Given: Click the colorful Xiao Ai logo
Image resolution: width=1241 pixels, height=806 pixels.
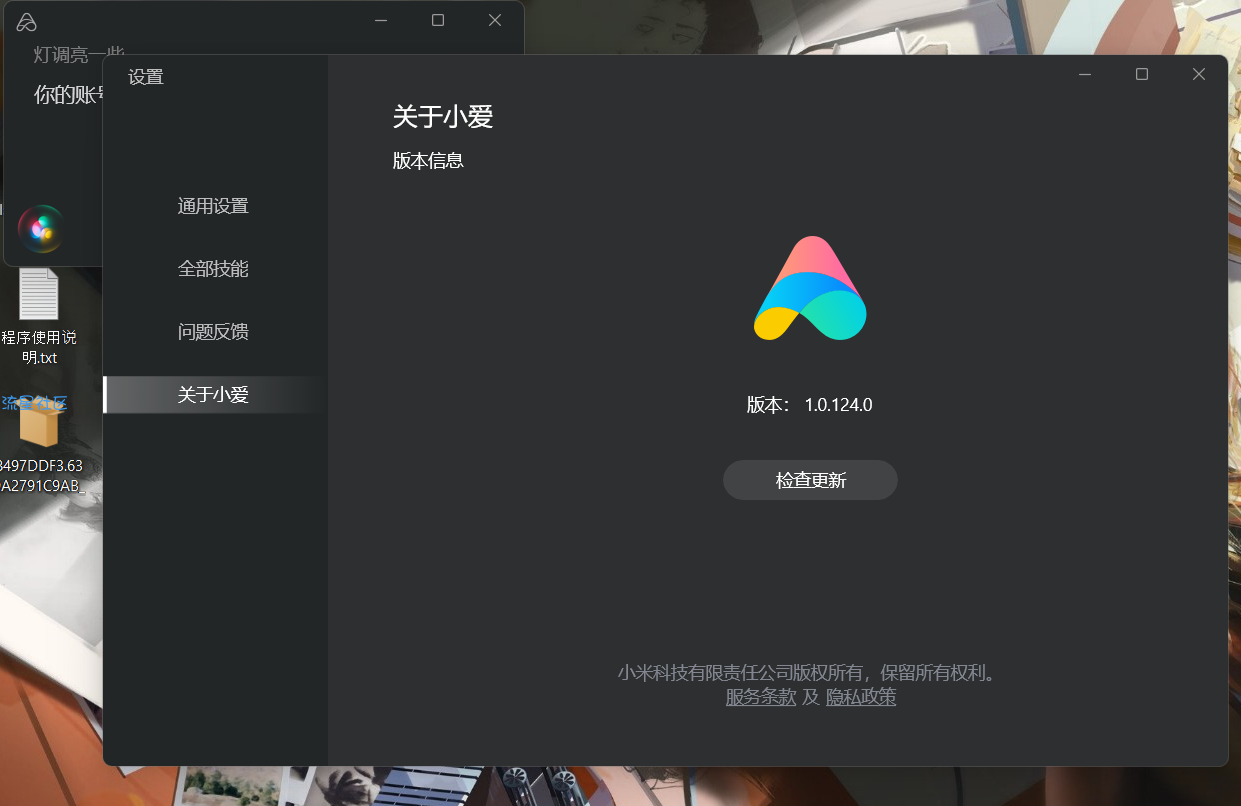Looking at the screenshot, I should [x=810, y=289].
